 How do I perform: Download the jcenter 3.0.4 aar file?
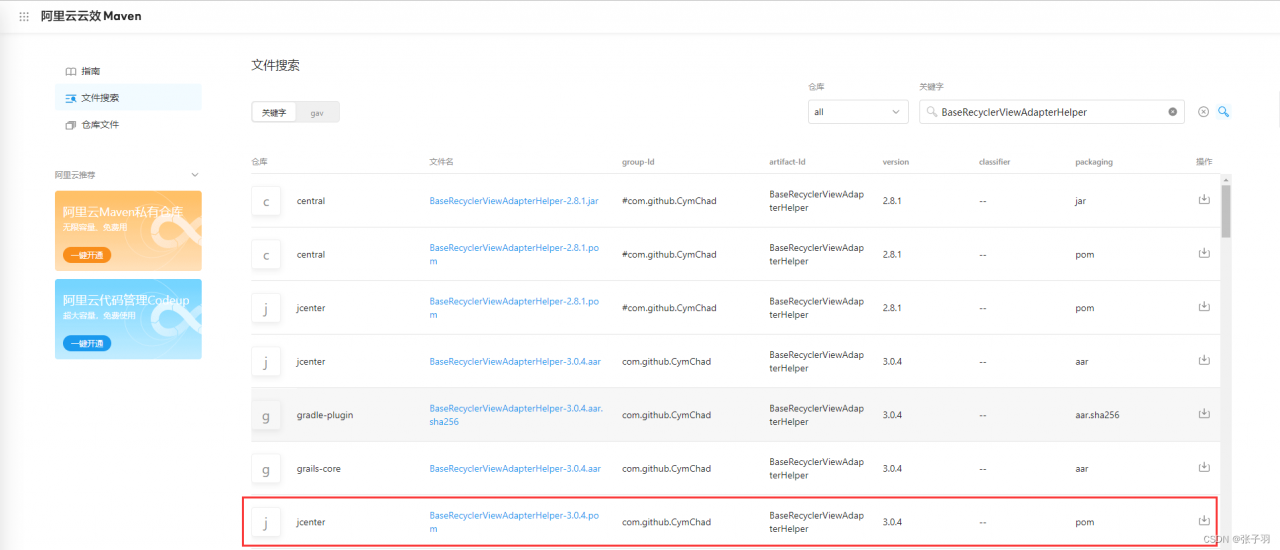click(1204, 359)
